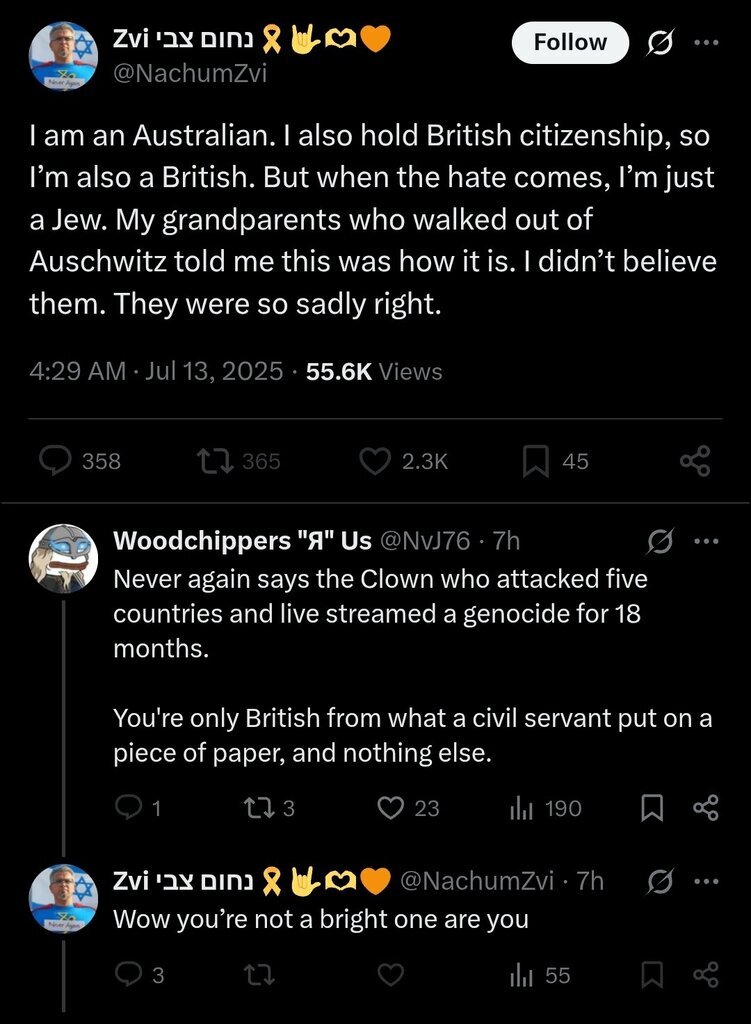
Task: Open the more options menu on the main post
Action: click(706, 43)
